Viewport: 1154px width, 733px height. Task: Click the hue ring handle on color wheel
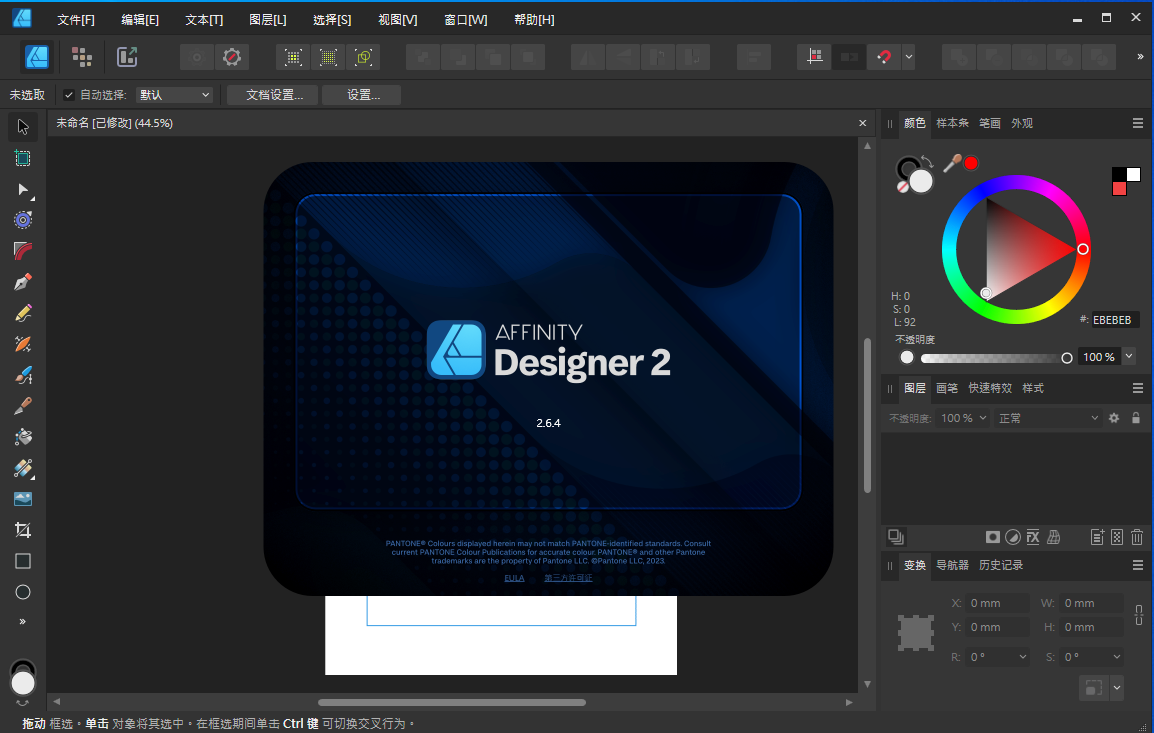coord(1083,249)
